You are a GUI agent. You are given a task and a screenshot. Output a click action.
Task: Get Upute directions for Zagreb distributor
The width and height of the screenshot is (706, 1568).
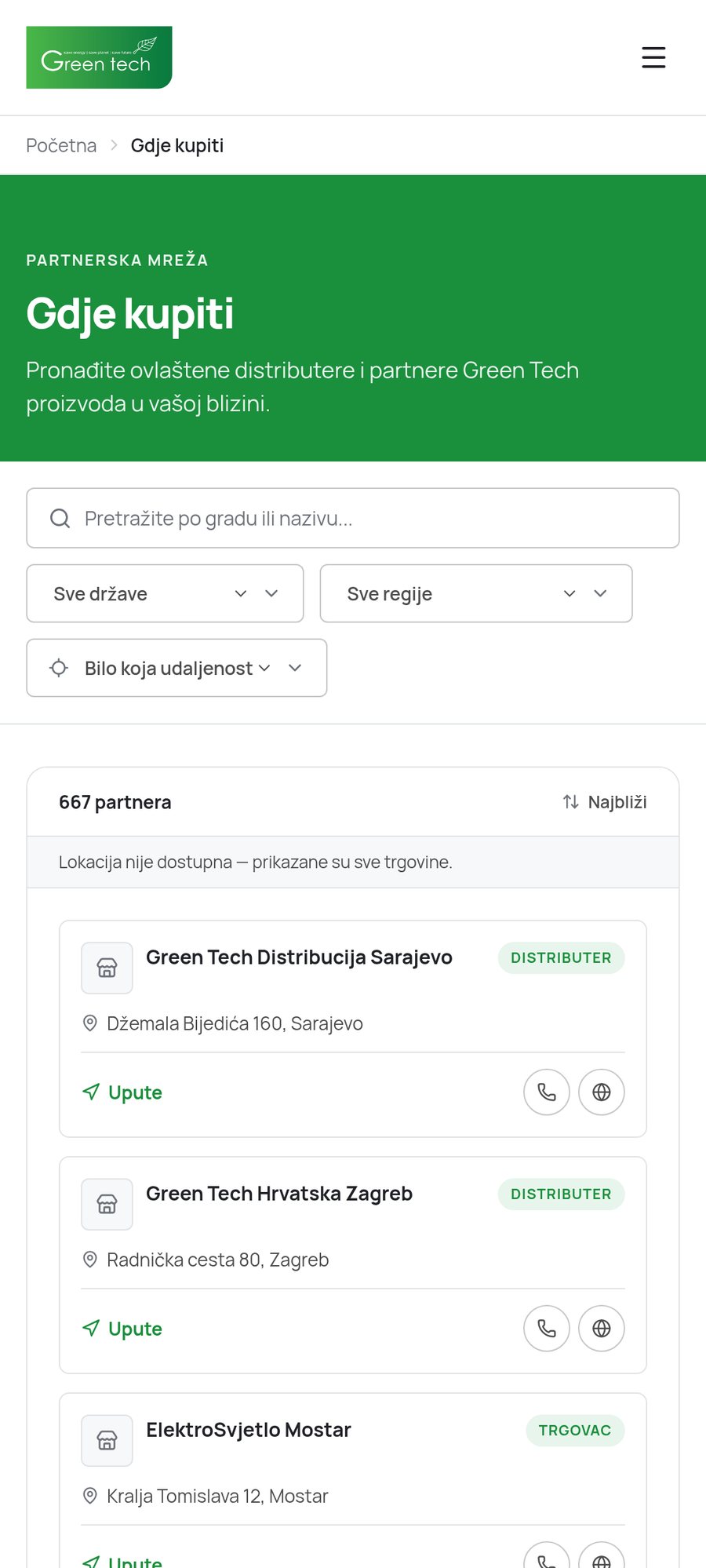pyautogui.click(x=122, y=1329)
